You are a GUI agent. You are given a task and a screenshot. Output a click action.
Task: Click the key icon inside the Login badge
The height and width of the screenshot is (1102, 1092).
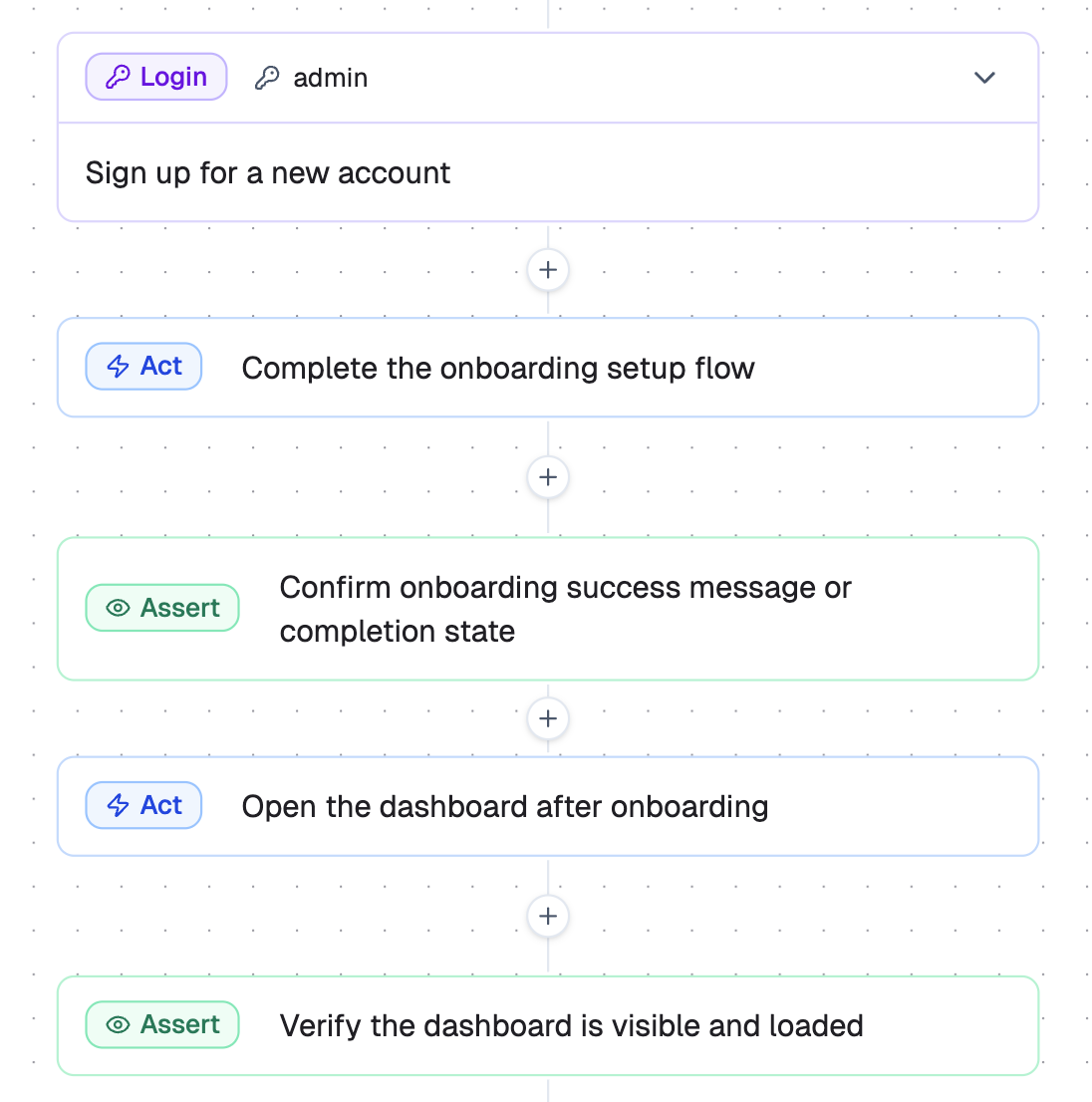coord(119,76)
